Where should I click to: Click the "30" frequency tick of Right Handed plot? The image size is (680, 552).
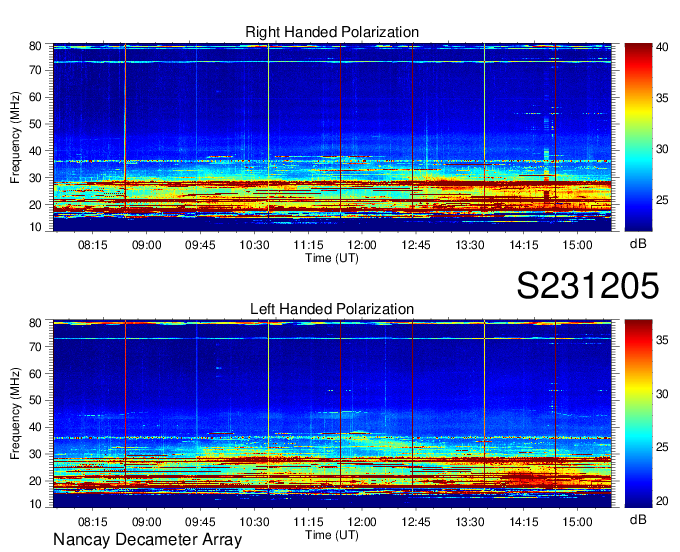point(35,178)
